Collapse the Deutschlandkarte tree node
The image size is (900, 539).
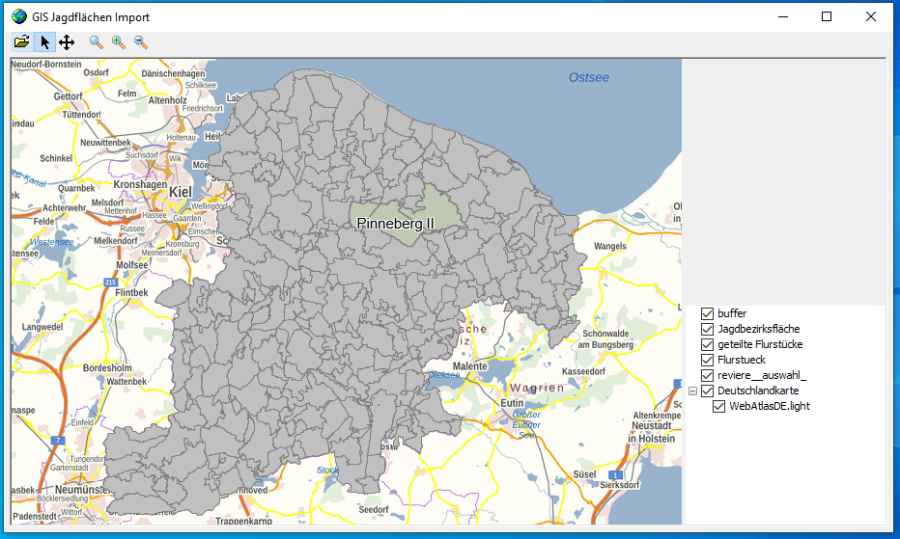click(x=692, y=391)
